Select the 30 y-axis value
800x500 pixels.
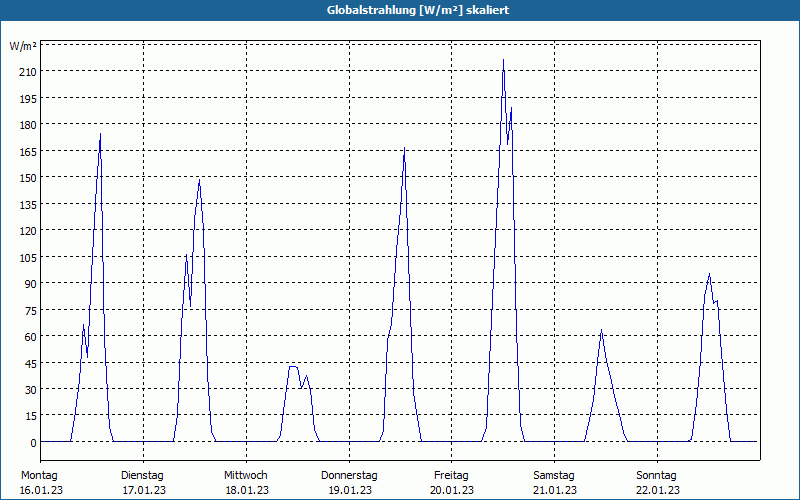click(x=31, y=390)
